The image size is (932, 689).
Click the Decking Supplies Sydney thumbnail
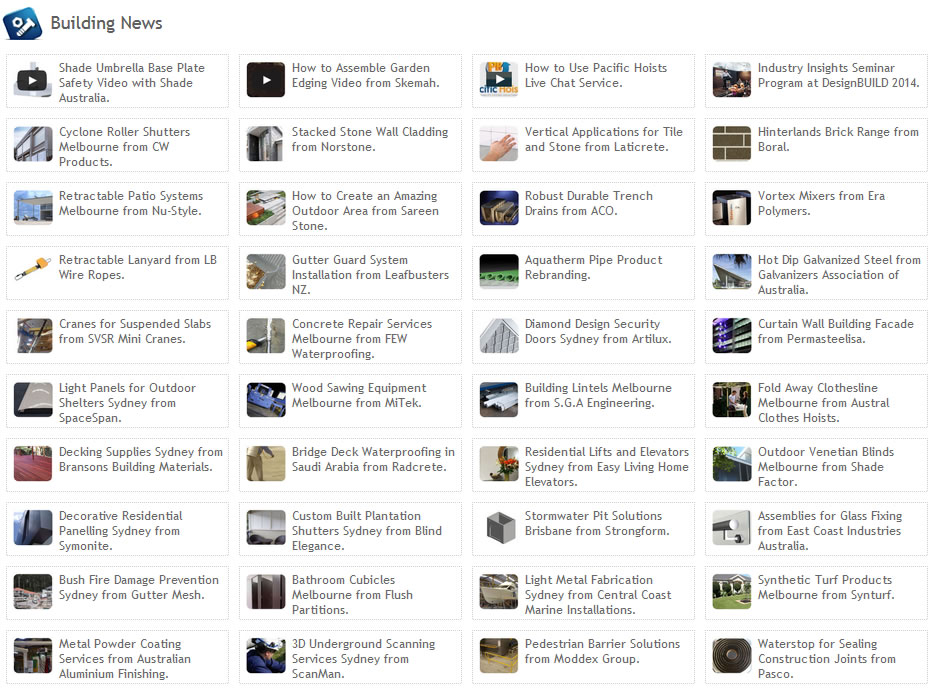(33, 464)
